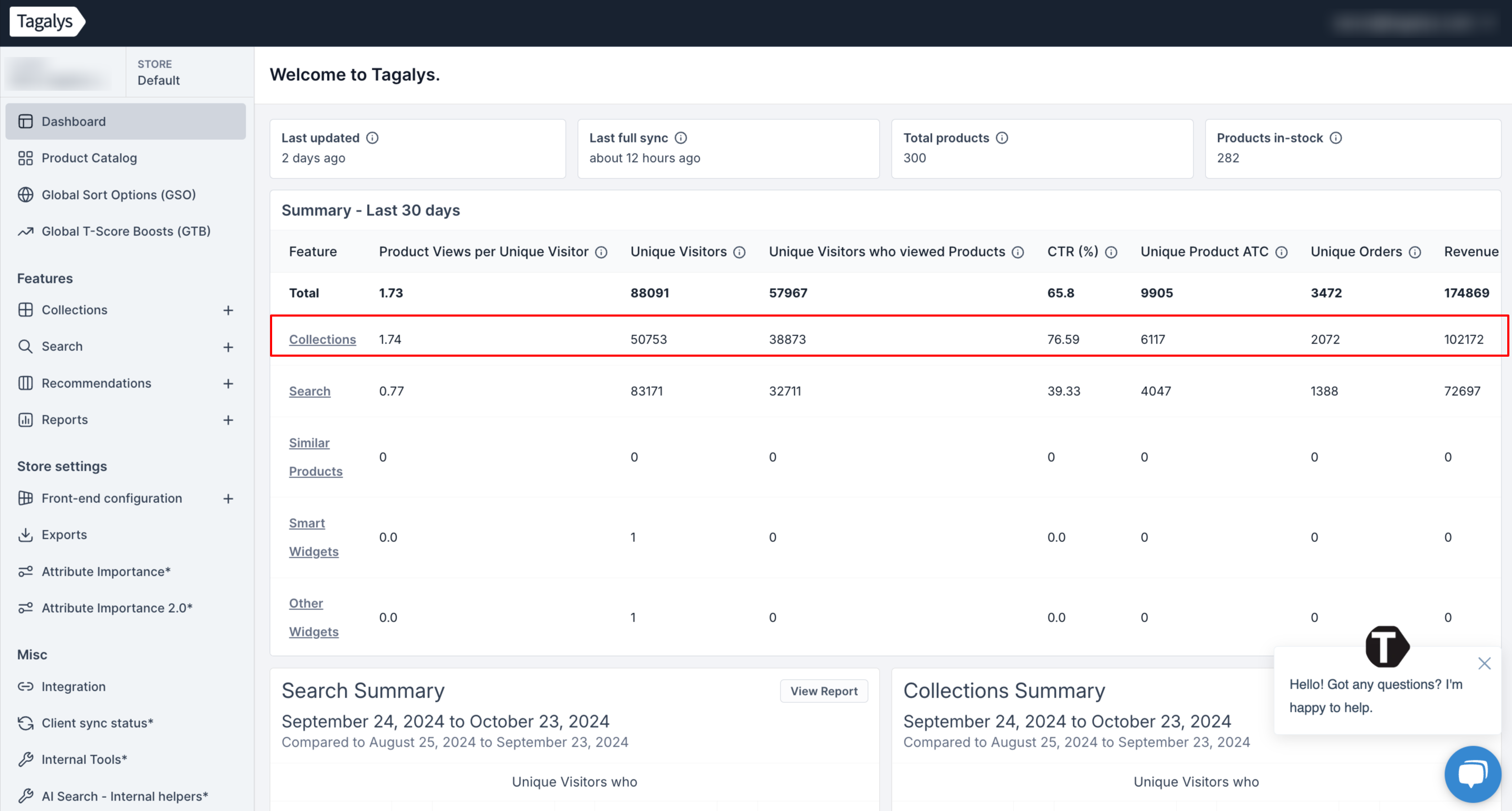Click the Exports download icon
Viewport: 1512px width, 811px height.
(x=25, y=535)
